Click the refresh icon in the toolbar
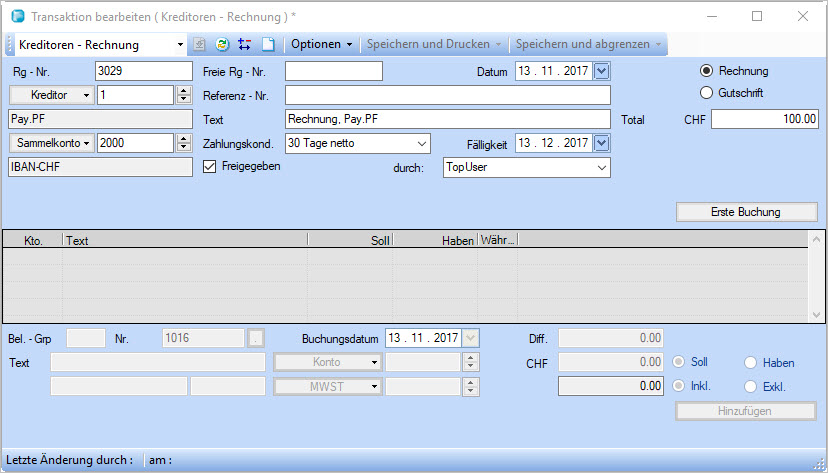 pyautogui.click(x=222, y=45)
